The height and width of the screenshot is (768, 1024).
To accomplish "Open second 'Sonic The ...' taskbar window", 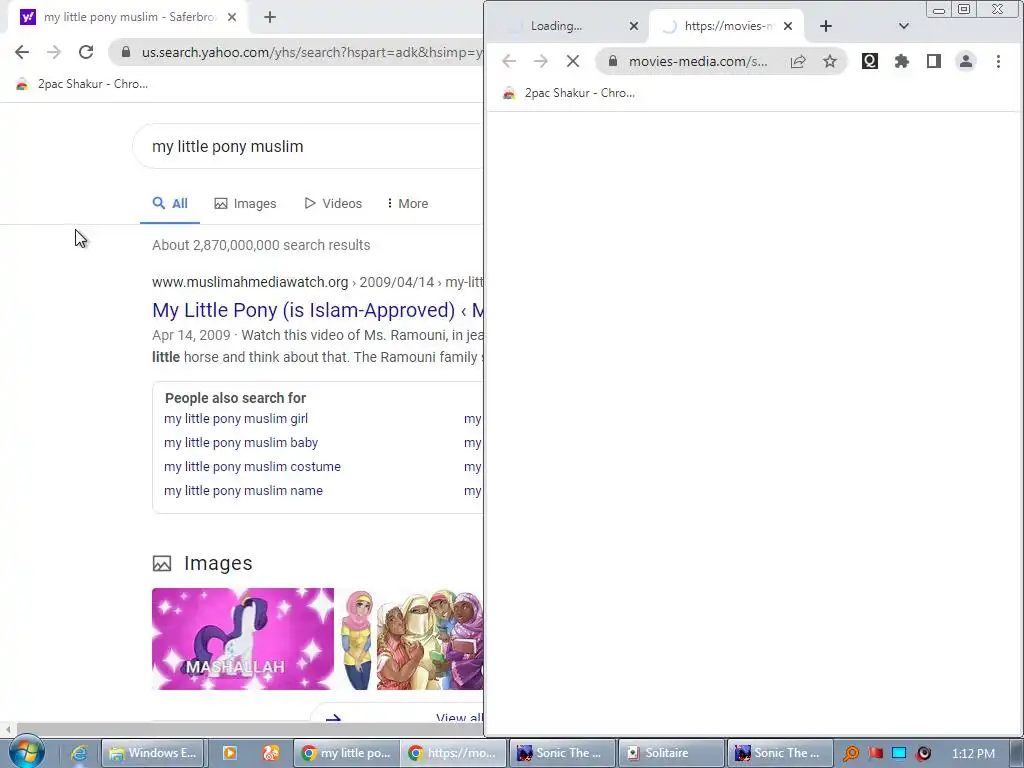I will click(780, 754).
